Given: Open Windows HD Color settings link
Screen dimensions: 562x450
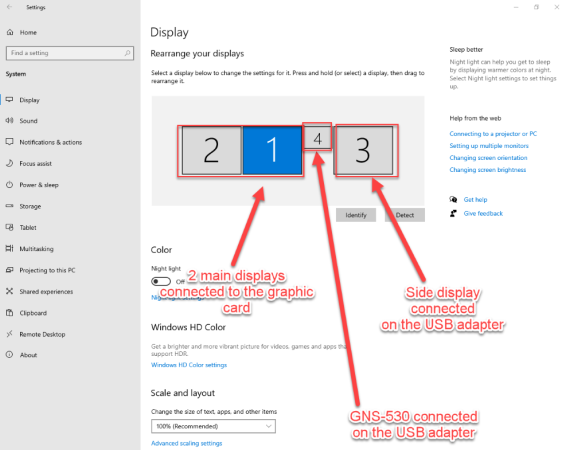Looking at the screenshot, I should (x=189, y=365).
